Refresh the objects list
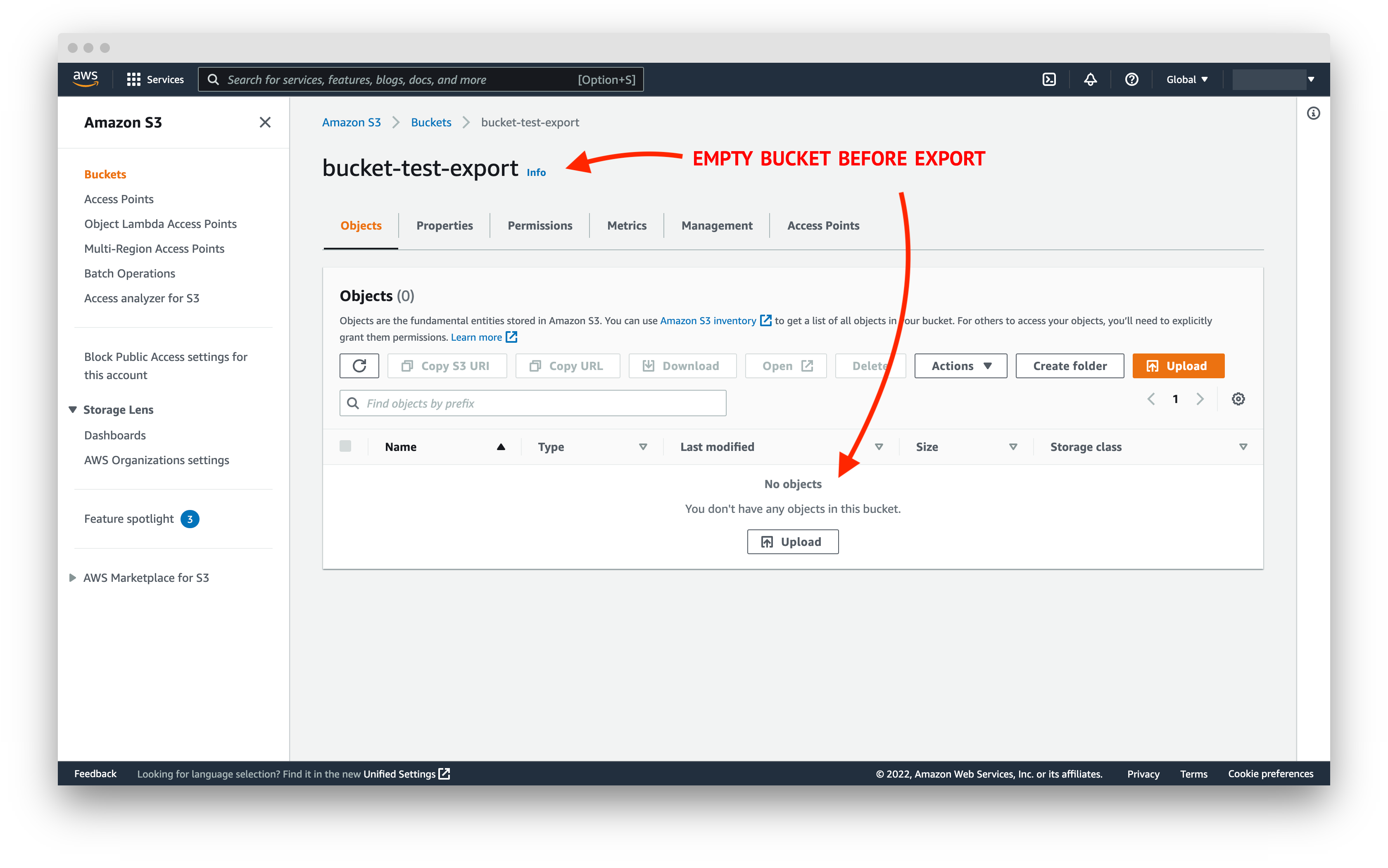This screenshot has height=868, width=1388. coord(359,366)
